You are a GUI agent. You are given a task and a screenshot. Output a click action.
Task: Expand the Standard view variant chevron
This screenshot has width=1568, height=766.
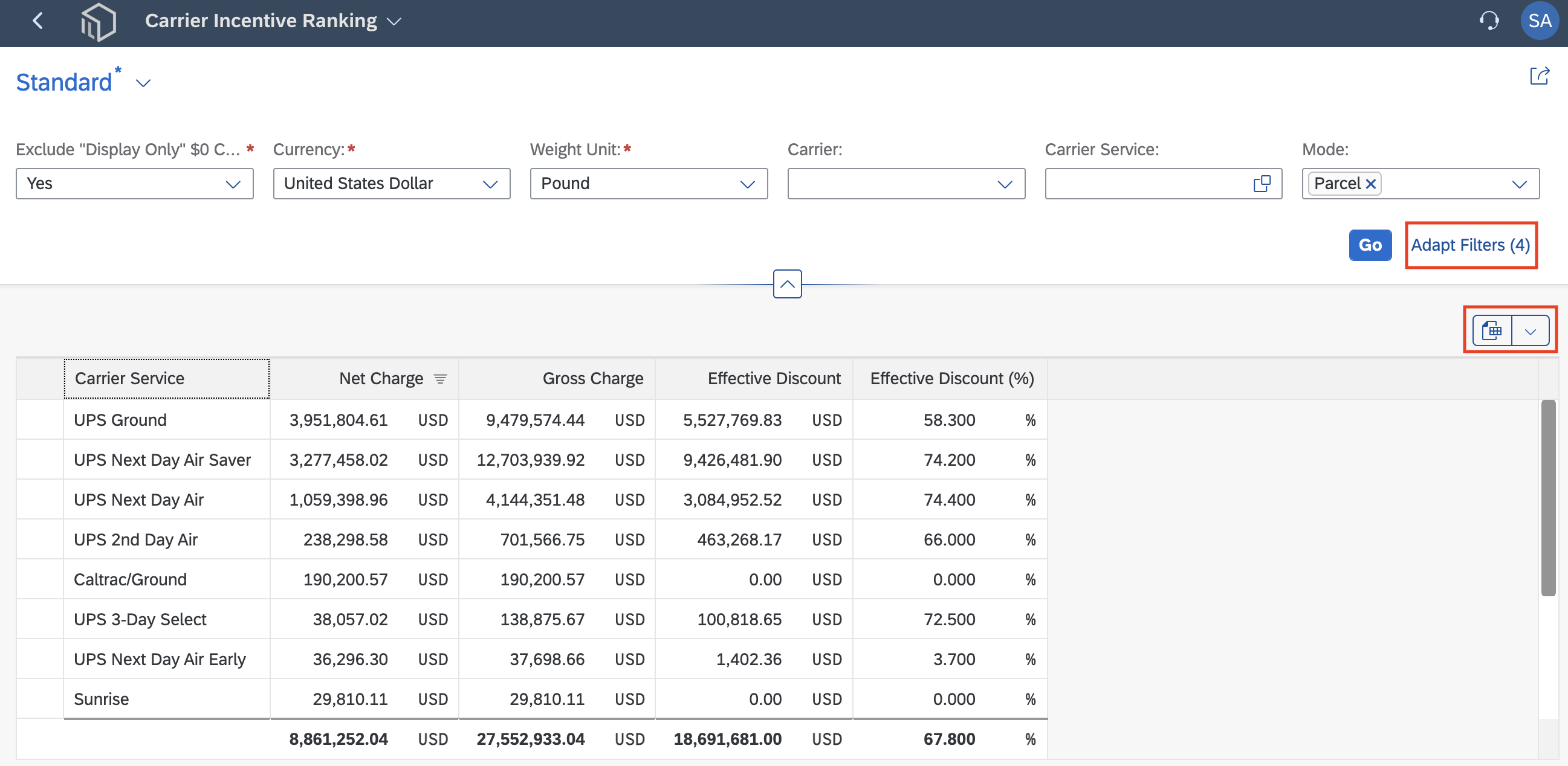[x=143, y=83]
